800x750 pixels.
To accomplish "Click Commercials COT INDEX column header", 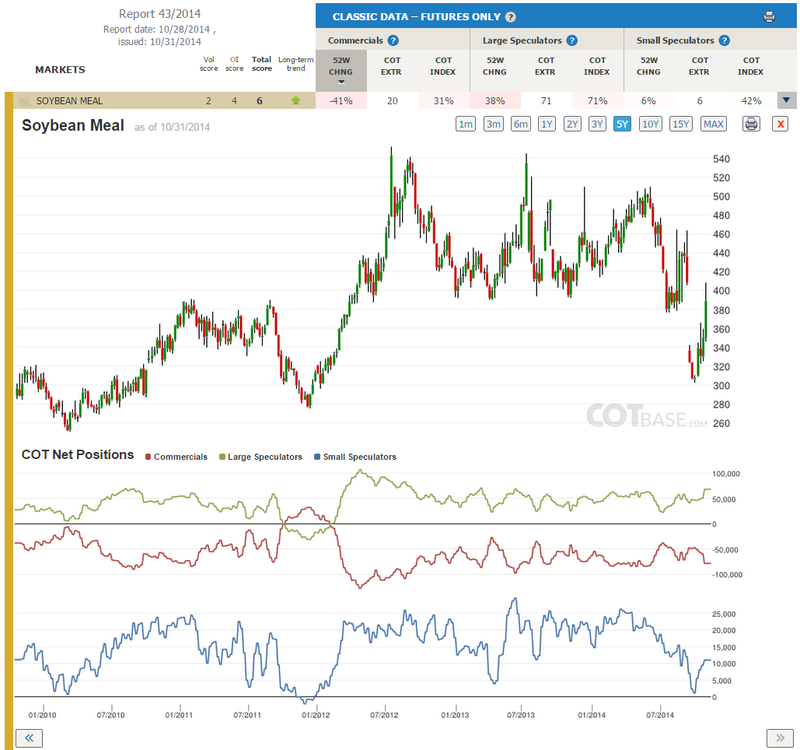I will click(443, 66).
